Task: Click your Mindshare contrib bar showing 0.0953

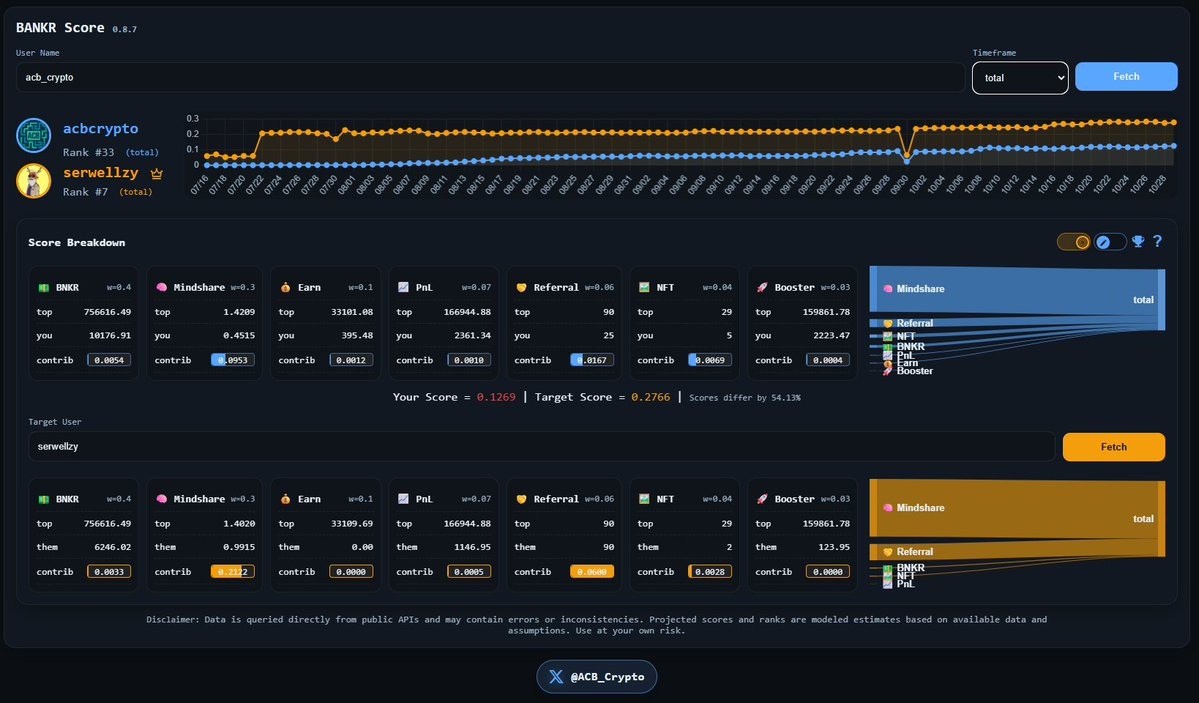Action: (233, 360)
